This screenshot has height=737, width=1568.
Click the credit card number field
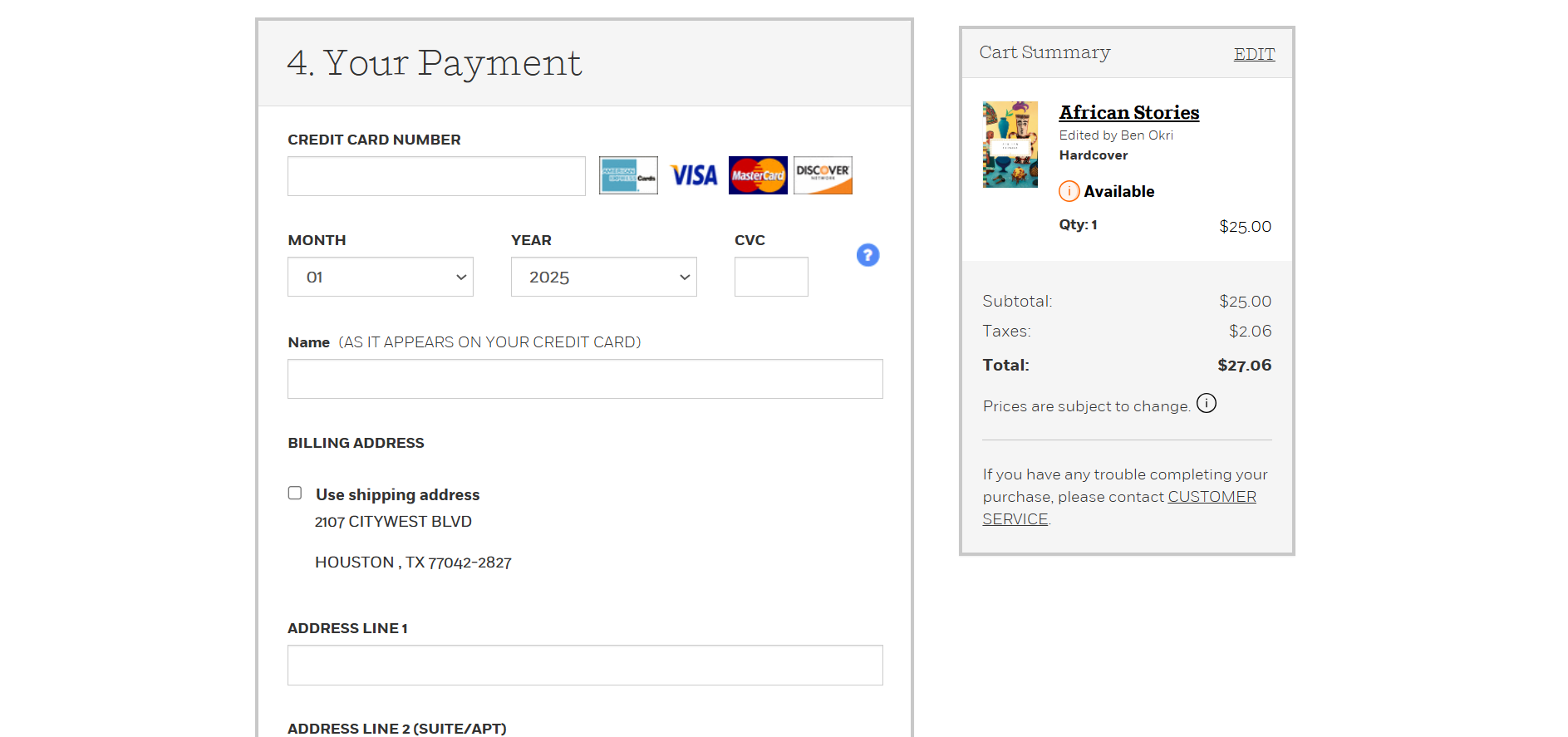point(435,175)
